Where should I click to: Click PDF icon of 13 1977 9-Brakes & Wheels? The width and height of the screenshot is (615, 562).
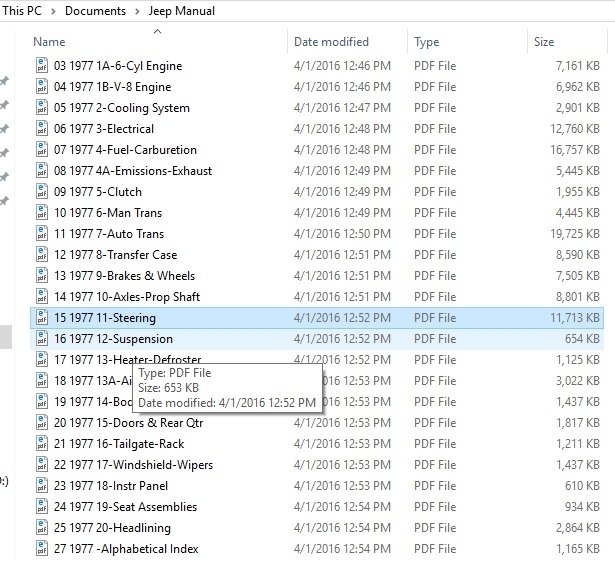(42, 275)
